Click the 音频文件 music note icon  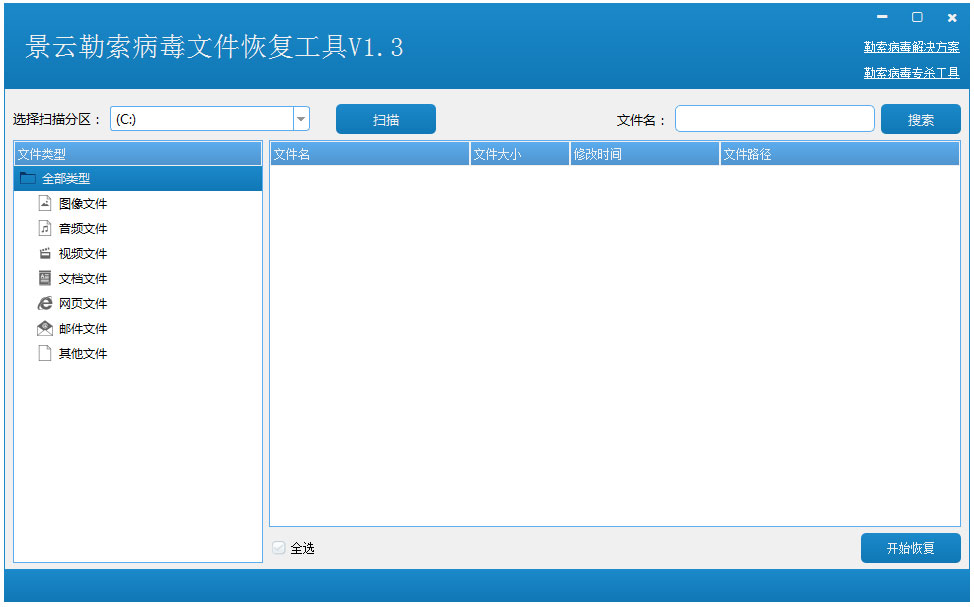[x=45, y=227]
